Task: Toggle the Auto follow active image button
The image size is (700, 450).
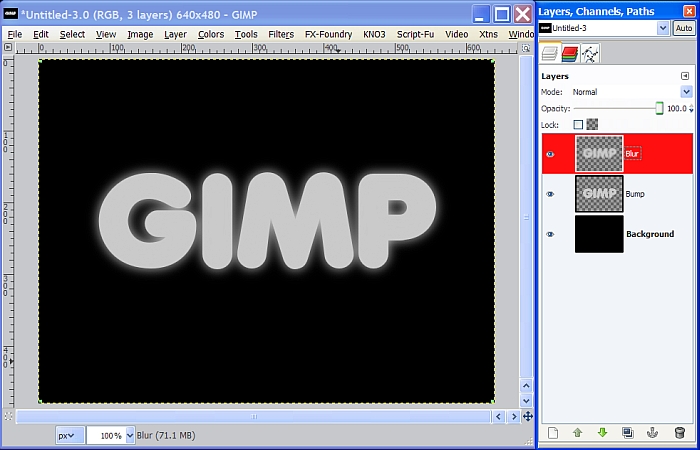Action: pyautogui.click(x=683, y=28)
